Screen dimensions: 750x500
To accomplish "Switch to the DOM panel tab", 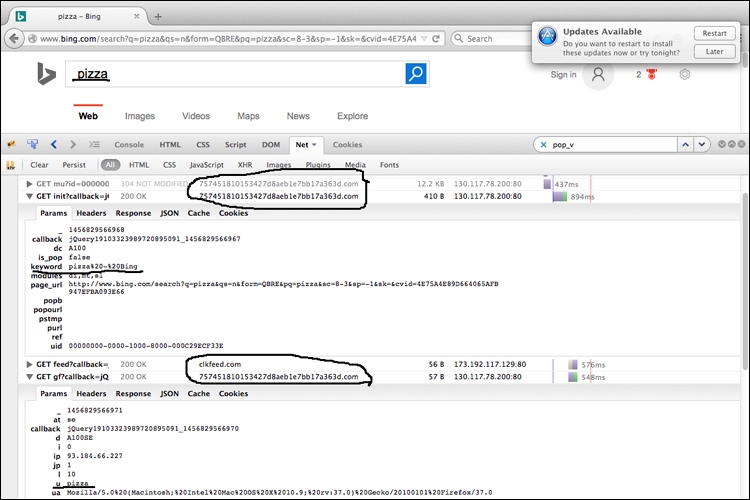I will tap(271, 144).
